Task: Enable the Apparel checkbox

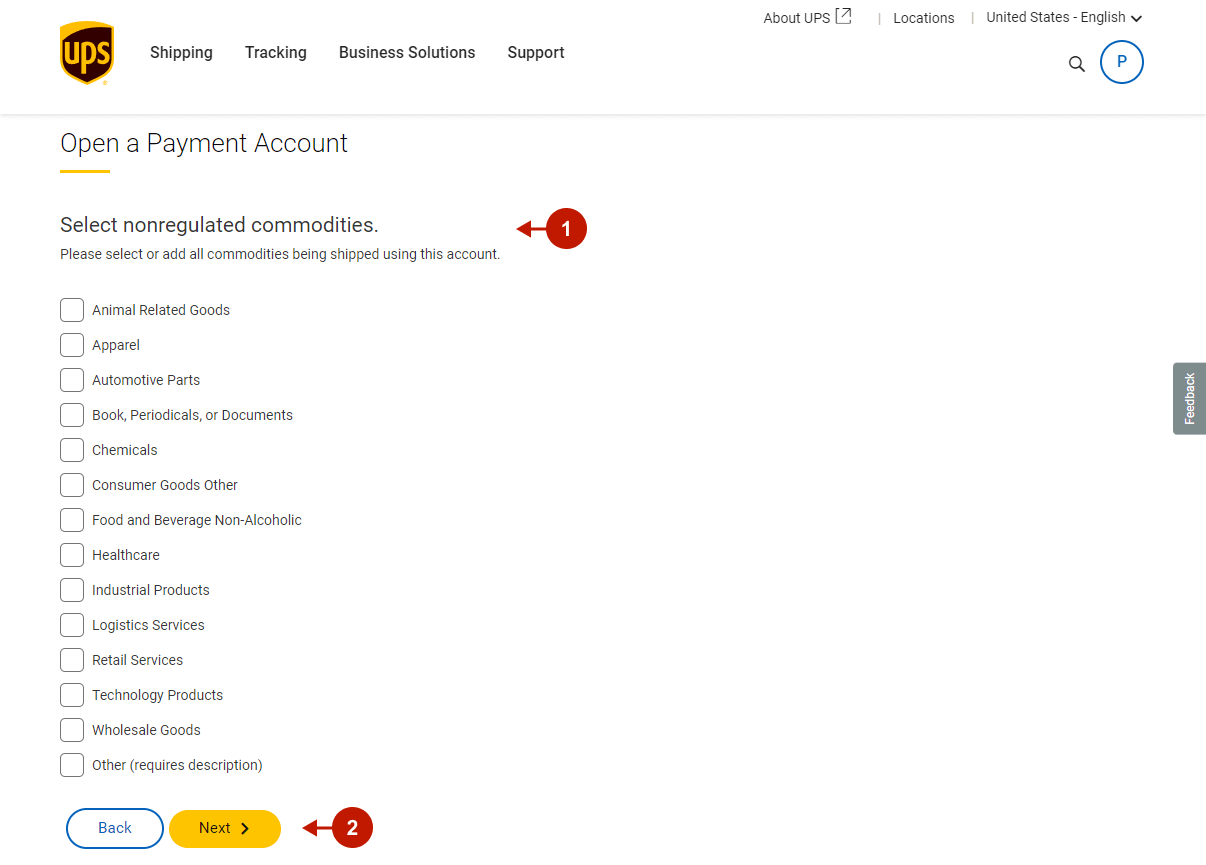Action: [x=72, y=345]
